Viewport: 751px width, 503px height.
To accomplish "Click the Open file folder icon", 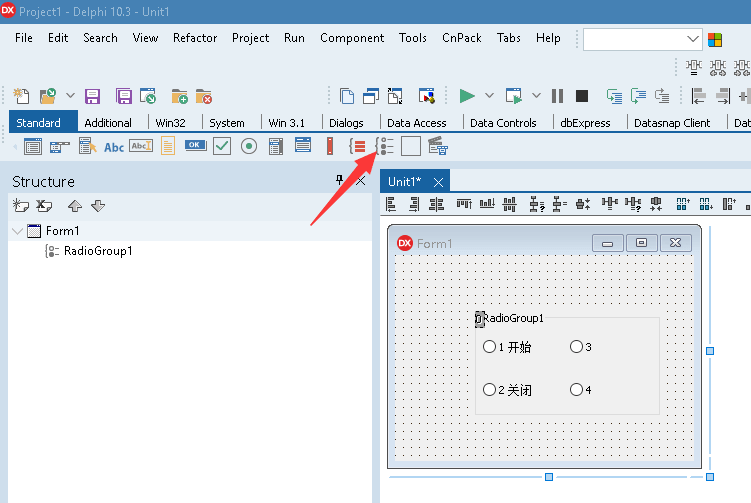I will tap(48, 96).
